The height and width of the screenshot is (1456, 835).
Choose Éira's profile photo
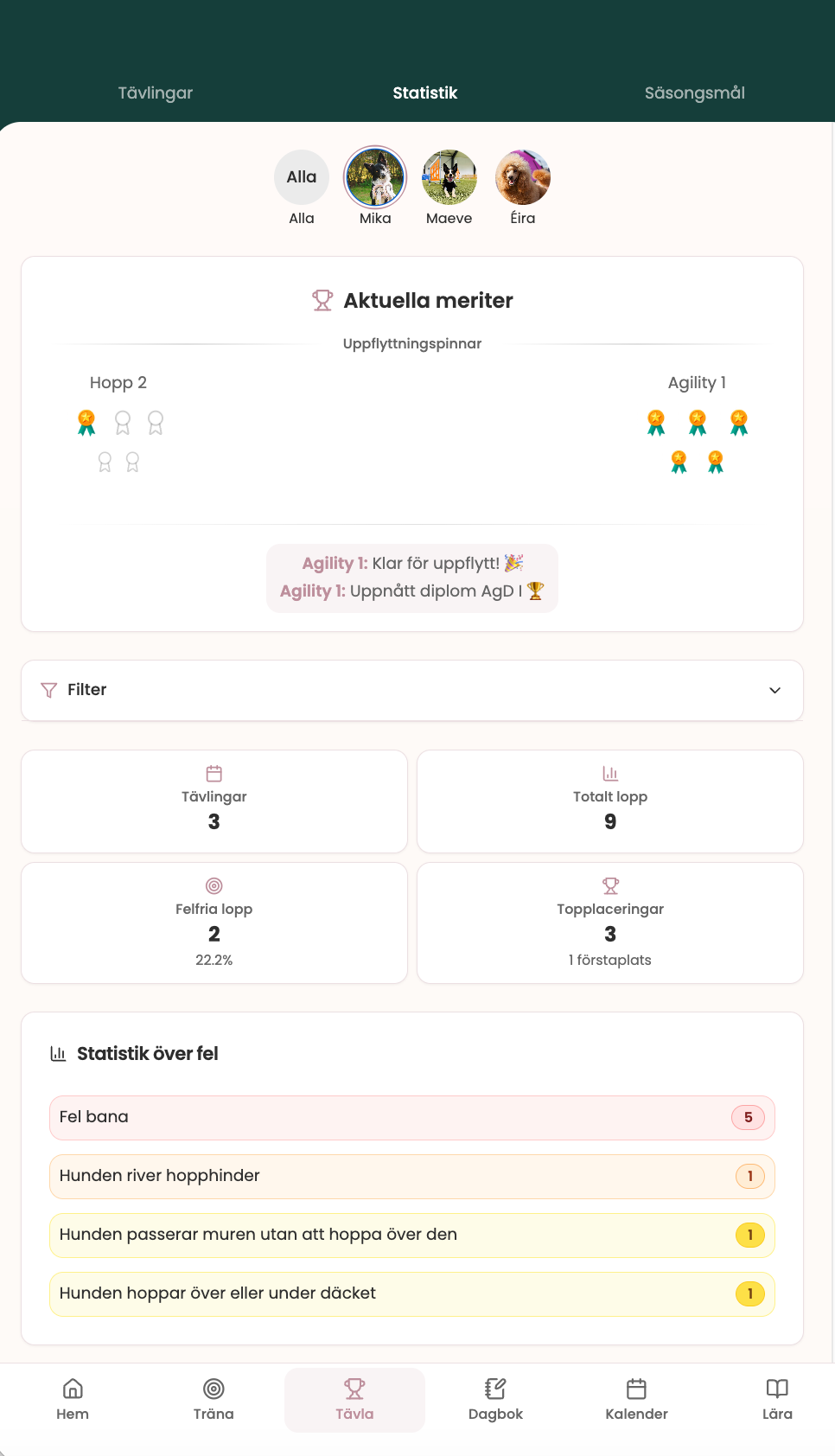coord(523,177)
